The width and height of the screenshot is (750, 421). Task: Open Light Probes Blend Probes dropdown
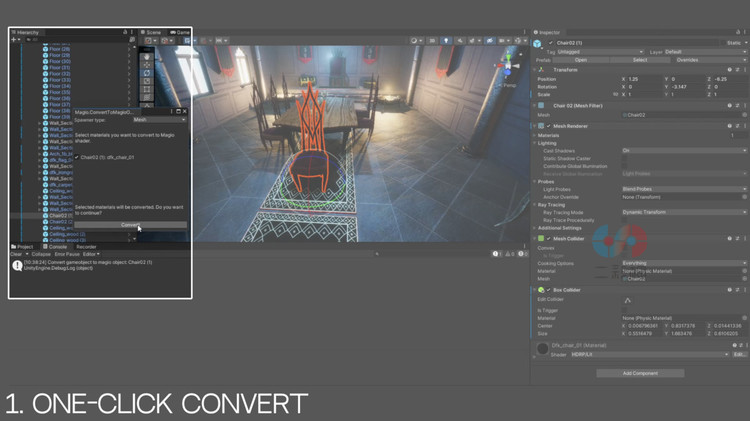pyautogui.click(x=684, y=189)
